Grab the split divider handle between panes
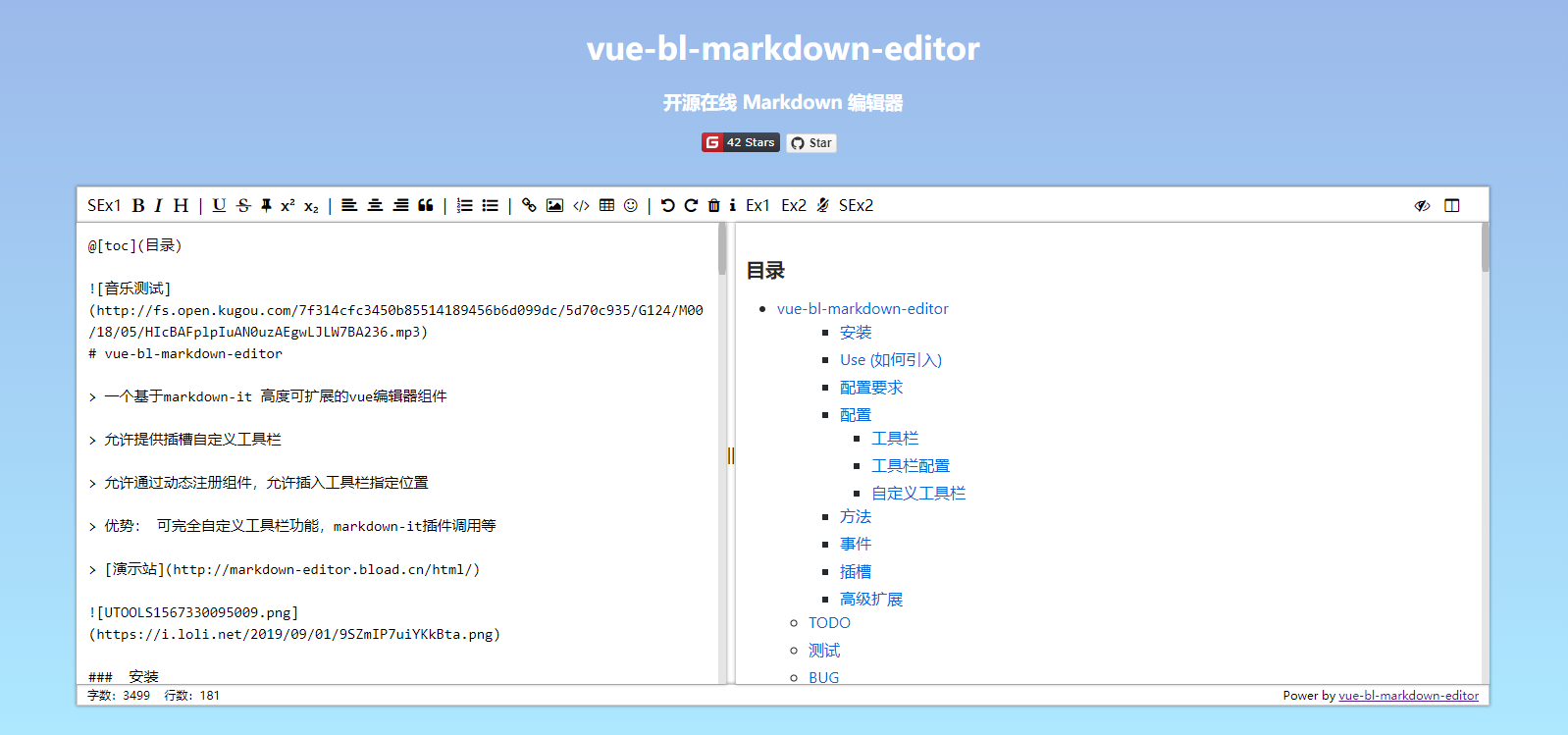Image resolution: width=1568 pixels, height=735 pixels. [x=731, y=455]
